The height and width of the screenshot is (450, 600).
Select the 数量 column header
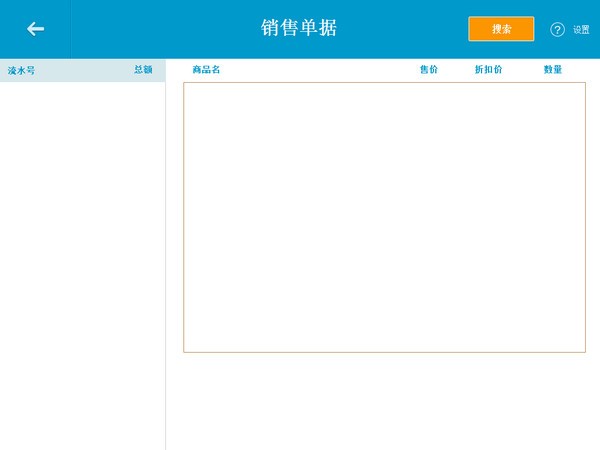point(553,70)
